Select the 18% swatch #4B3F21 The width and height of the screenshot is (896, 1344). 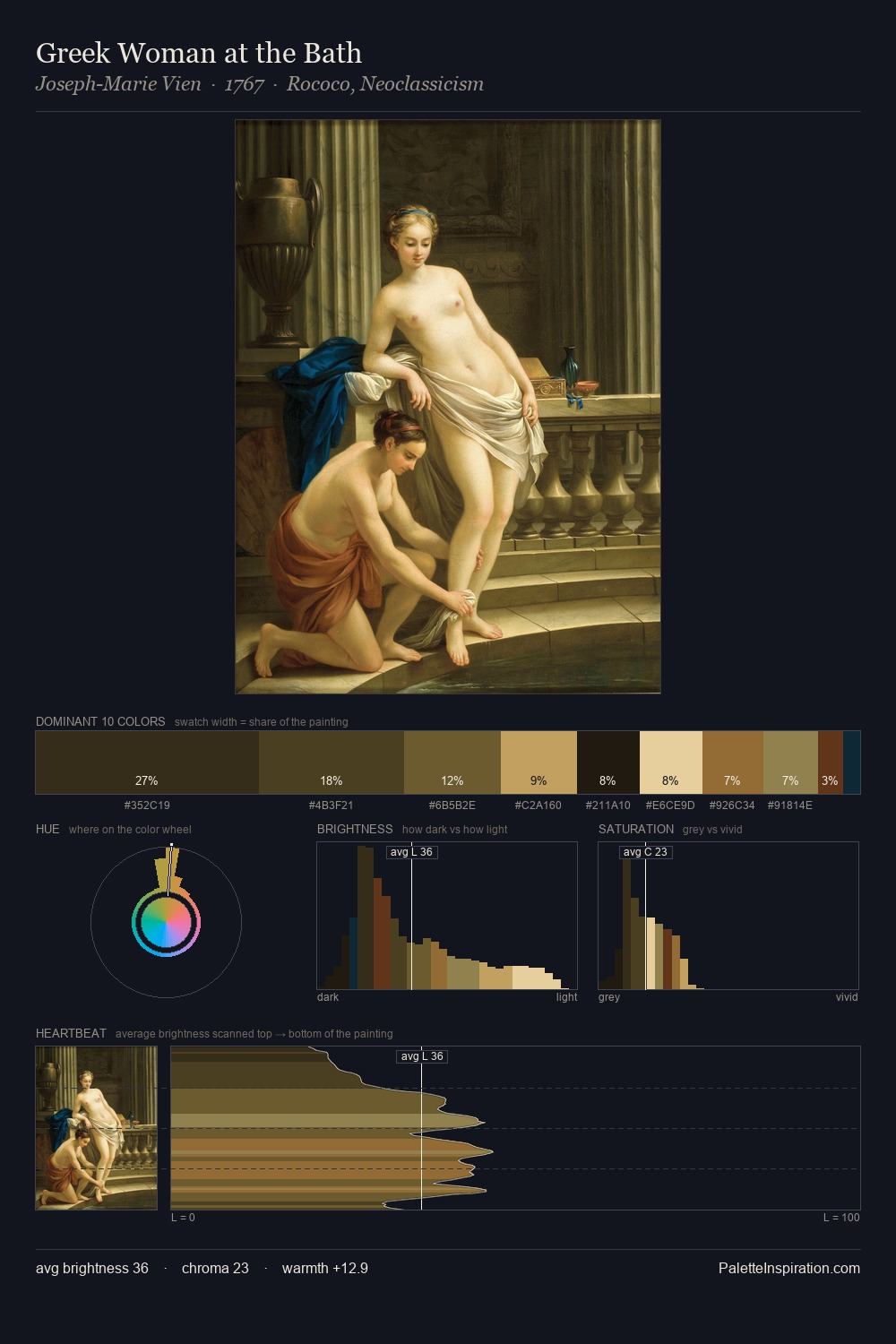(332, 762)
